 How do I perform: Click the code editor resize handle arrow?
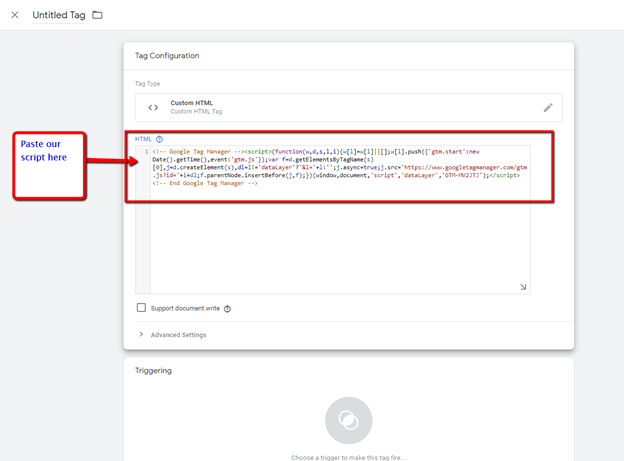(x=523, y=287)
